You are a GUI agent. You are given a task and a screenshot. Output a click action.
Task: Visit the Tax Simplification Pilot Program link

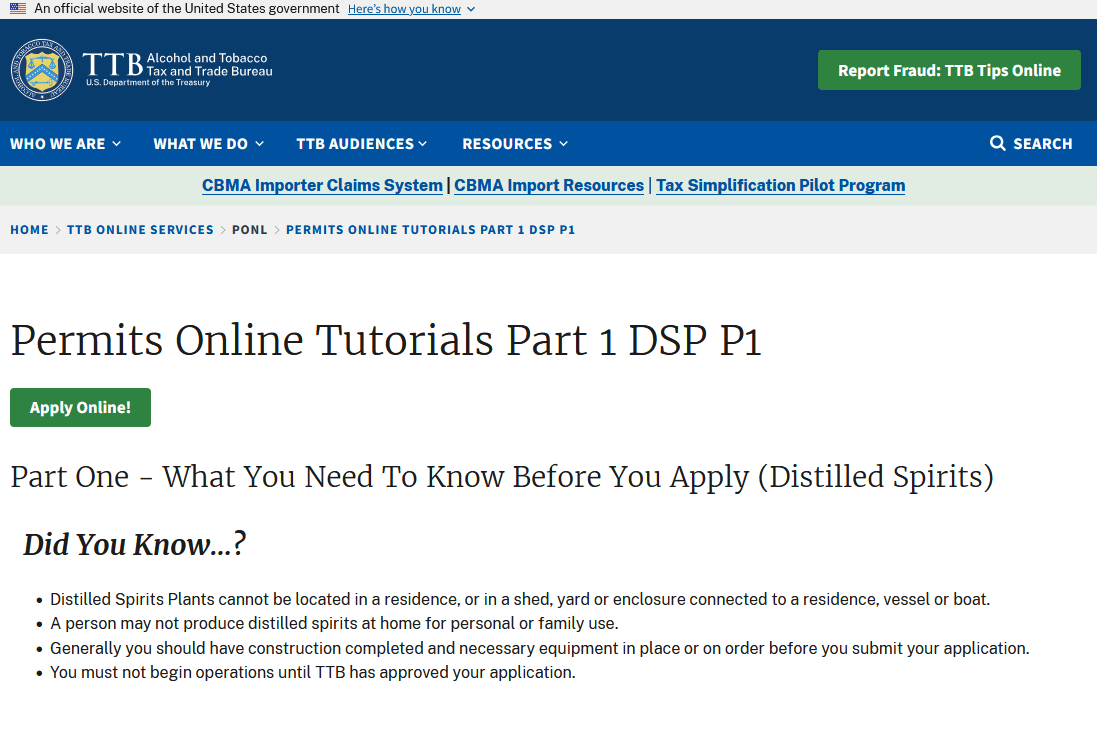pyautogui.click(x=780, y=186)
